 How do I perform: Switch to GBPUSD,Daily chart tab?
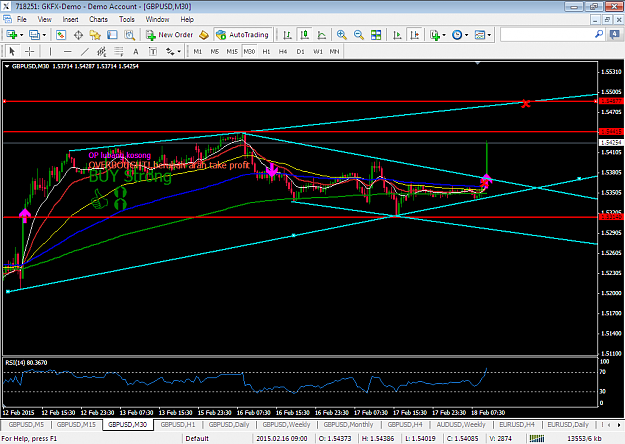[229, 424]
